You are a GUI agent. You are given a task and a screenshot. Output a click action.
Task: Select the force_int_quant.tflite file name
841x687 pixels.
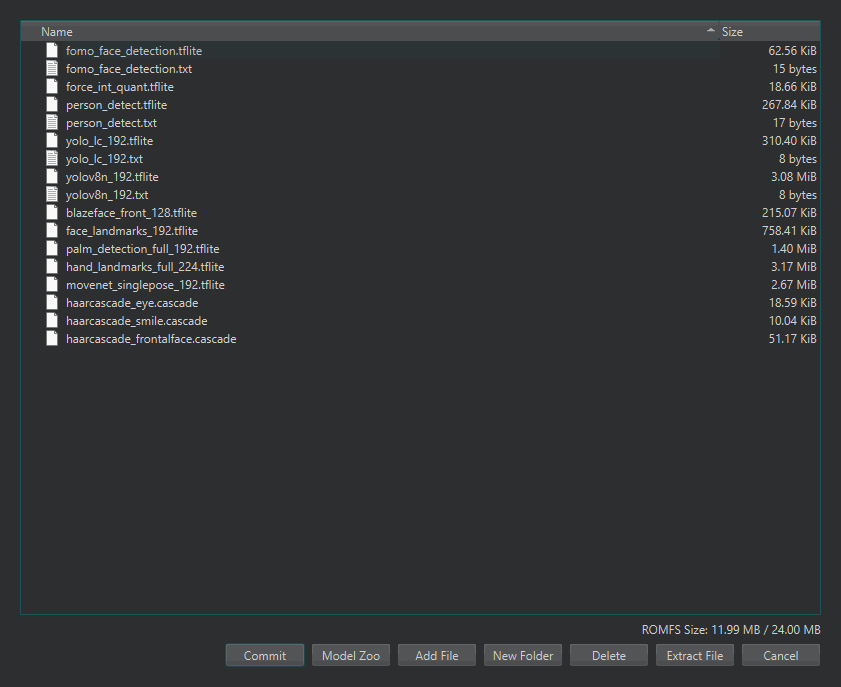click(120, 87)
